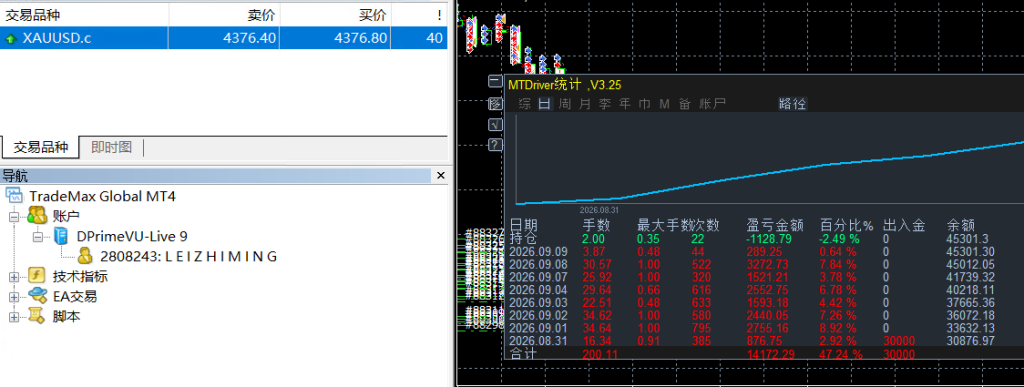Click the 2026.09.02 date row
Screen dimensions: 1024x387
pyautogui.click(x=539, y=315)
